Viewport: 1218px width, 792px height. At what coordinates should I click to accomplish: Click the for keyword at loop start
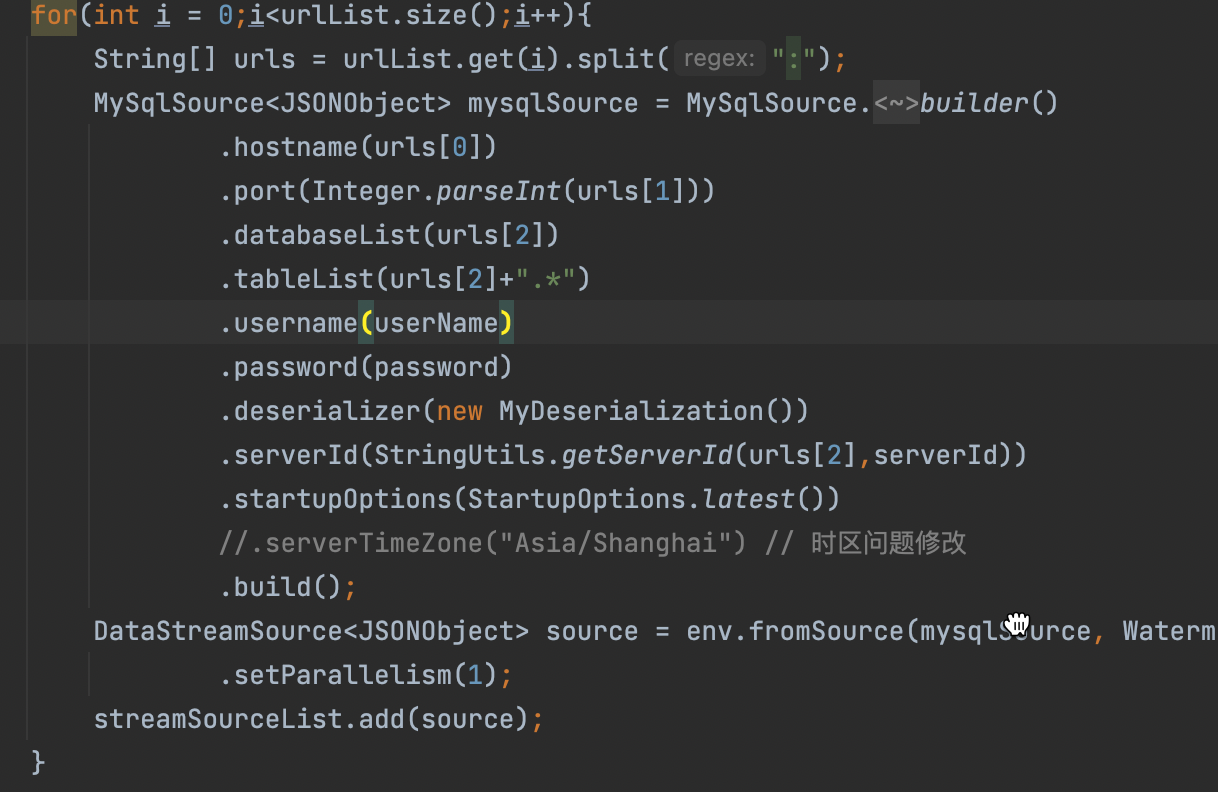coord(53,15)
